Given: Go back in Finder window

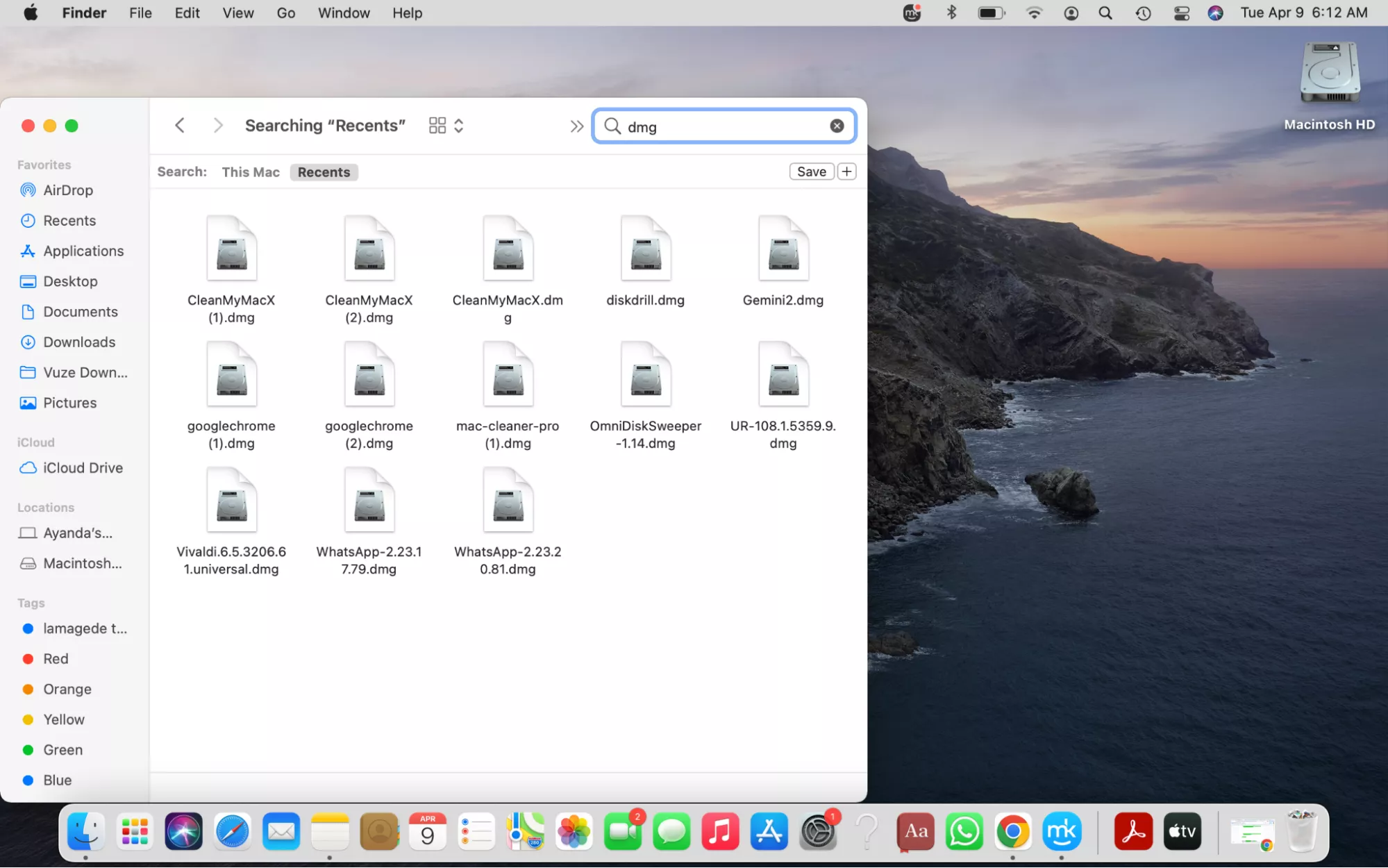Looking at the screenshot, I should coord(180,126).
